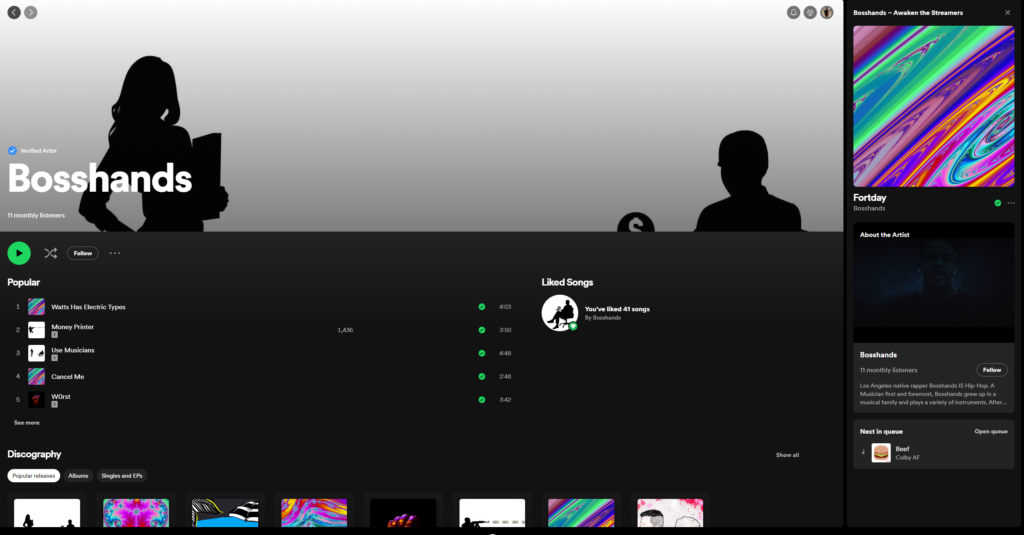Open You've liked 41 songs link
1024x535 pixels.
click(x=617, y=309)
